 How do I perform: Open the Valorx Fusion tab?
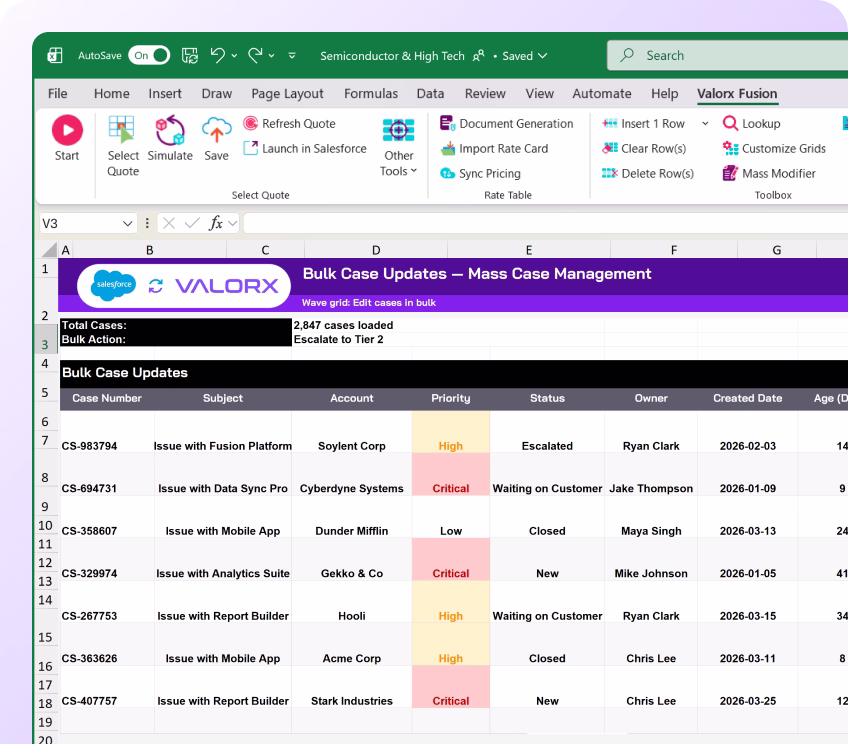click(737, 94)
